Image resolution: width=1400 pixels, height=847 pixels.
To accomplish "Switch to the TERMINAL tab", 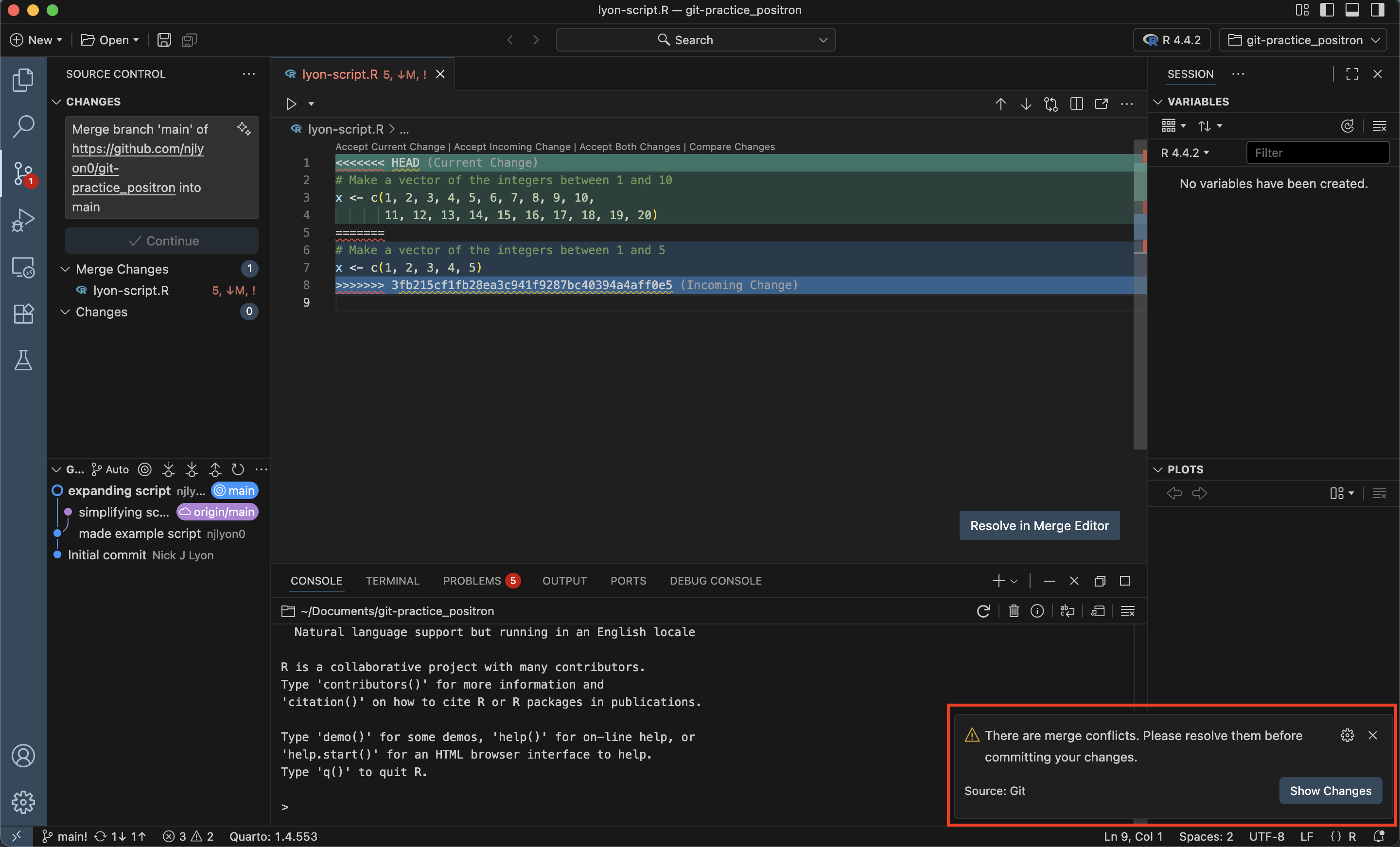I will (393, 581).
